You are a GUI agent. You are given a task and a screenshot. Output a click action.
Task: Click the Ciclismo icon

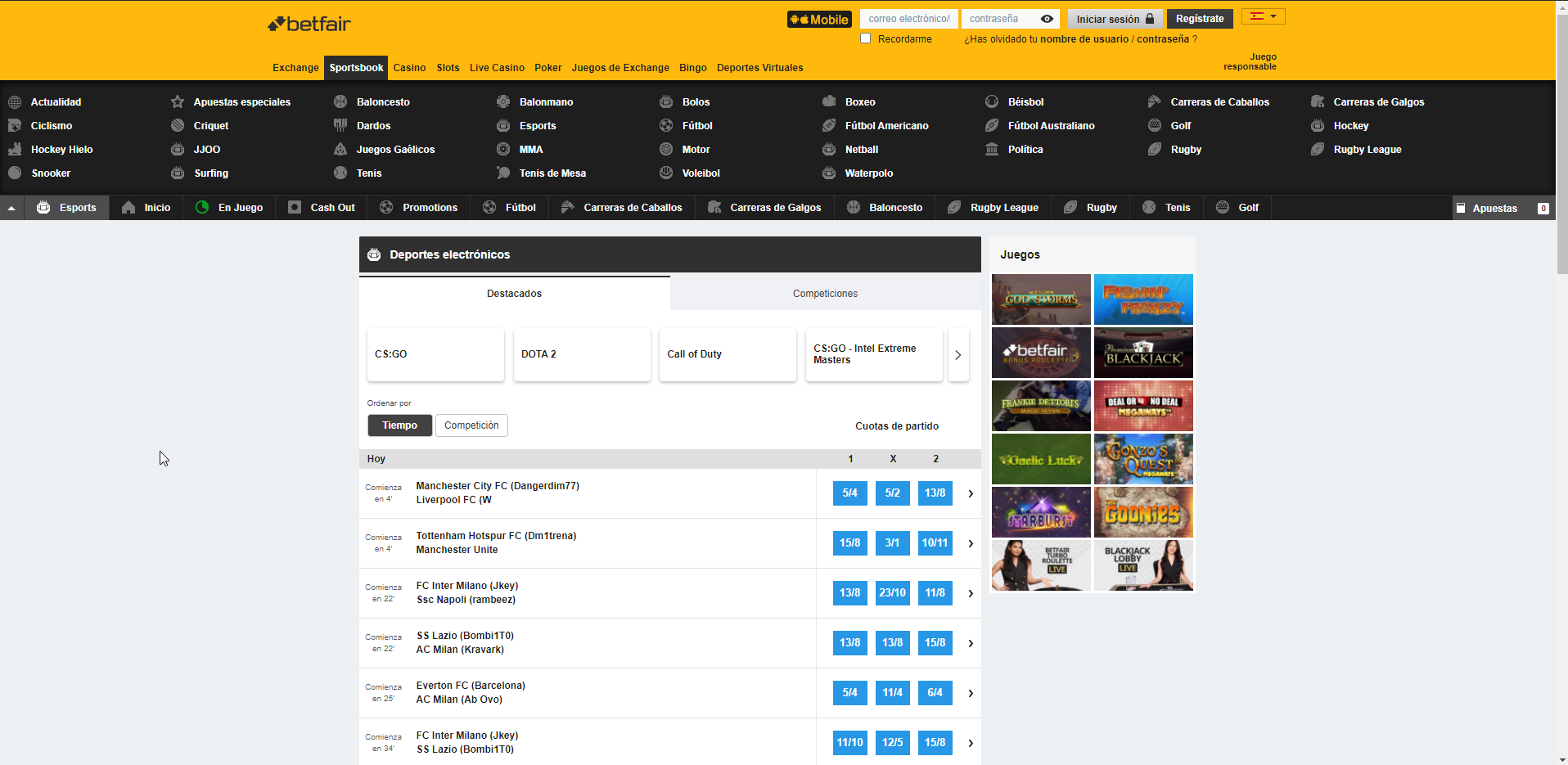click(15, 126)
